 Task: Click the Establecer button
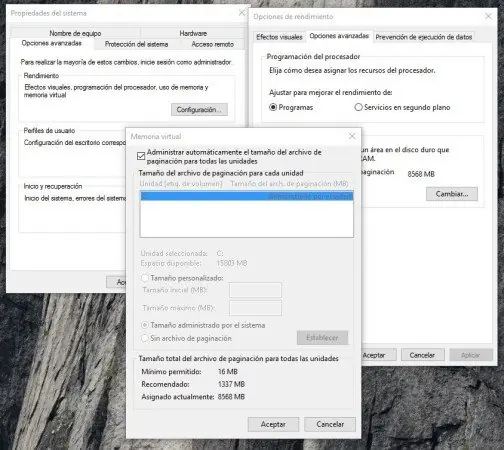point(322,338)
